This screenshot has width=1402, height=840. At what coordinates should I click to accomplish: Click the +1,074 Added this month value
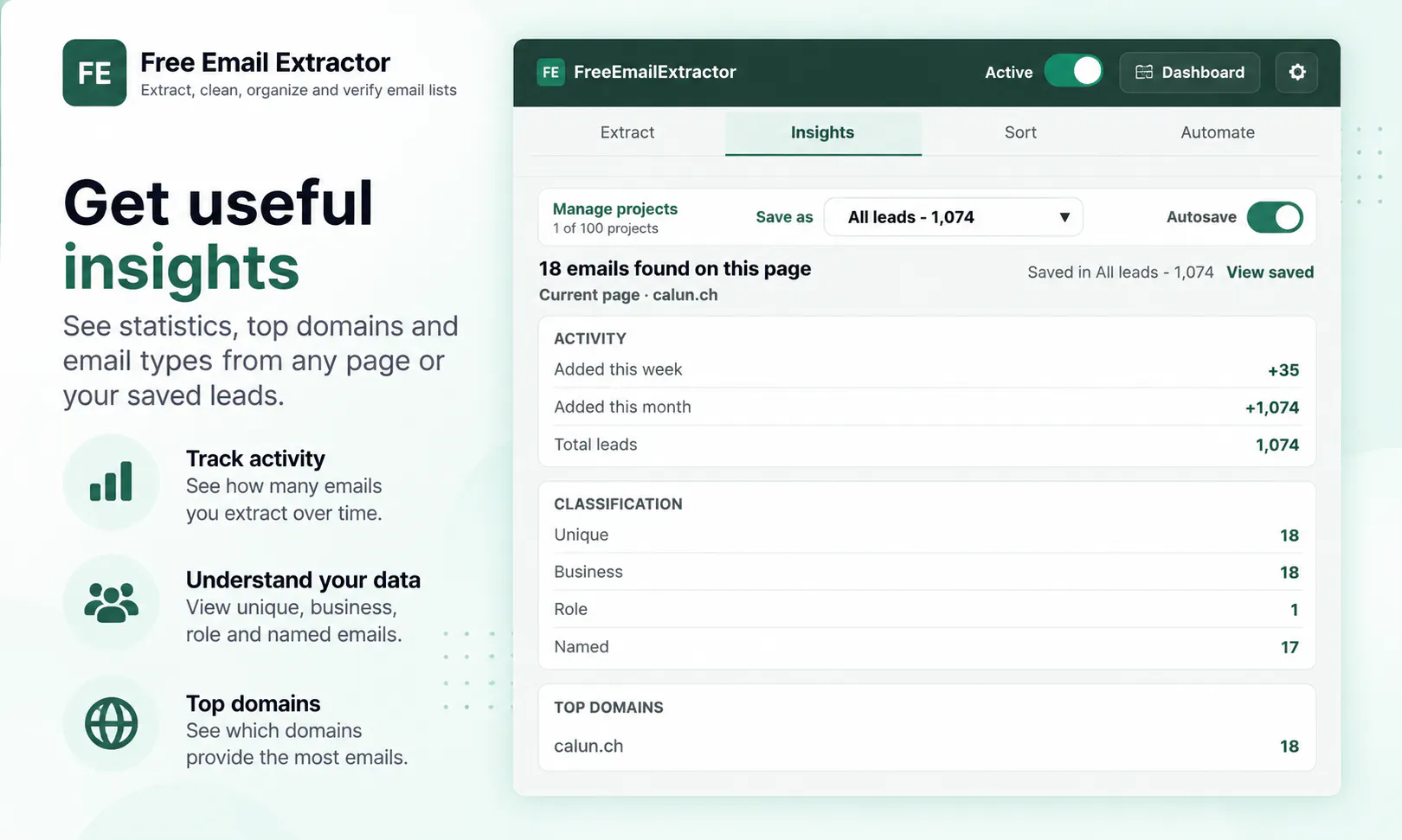pos(1272,407)
